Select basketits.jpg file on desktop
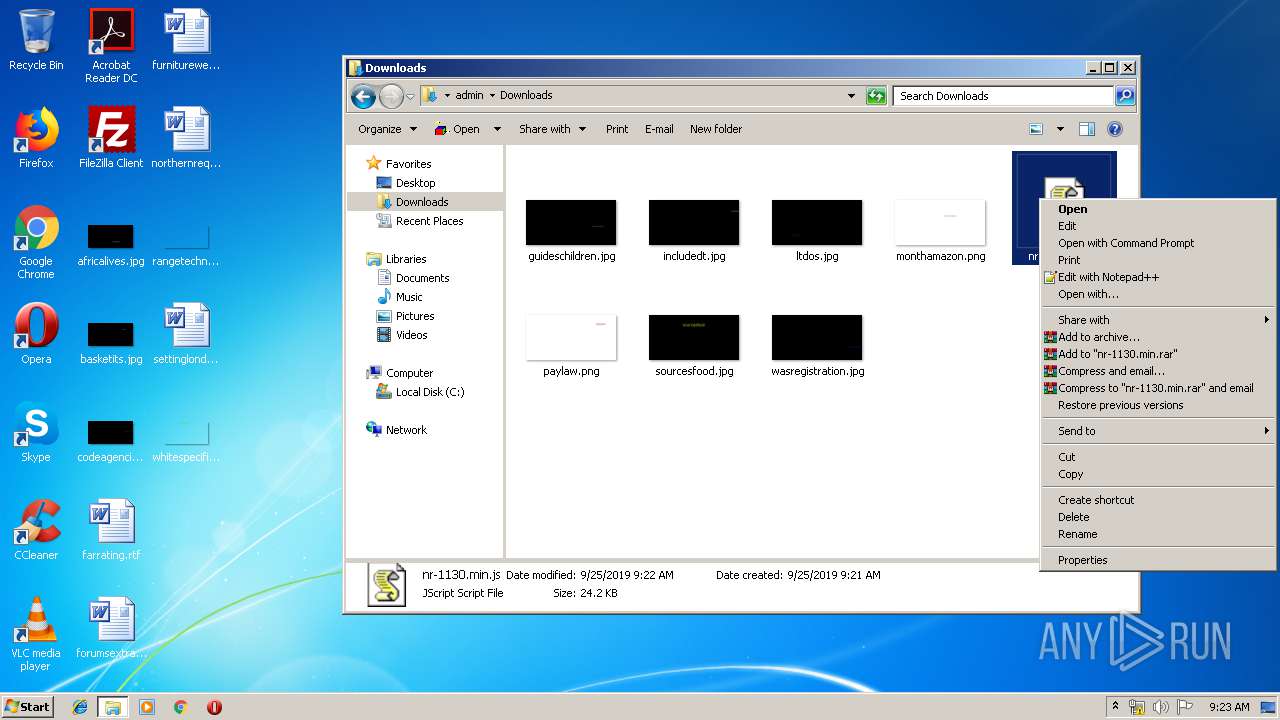Viewport: 1280px width, 720px height. [111, 341]
